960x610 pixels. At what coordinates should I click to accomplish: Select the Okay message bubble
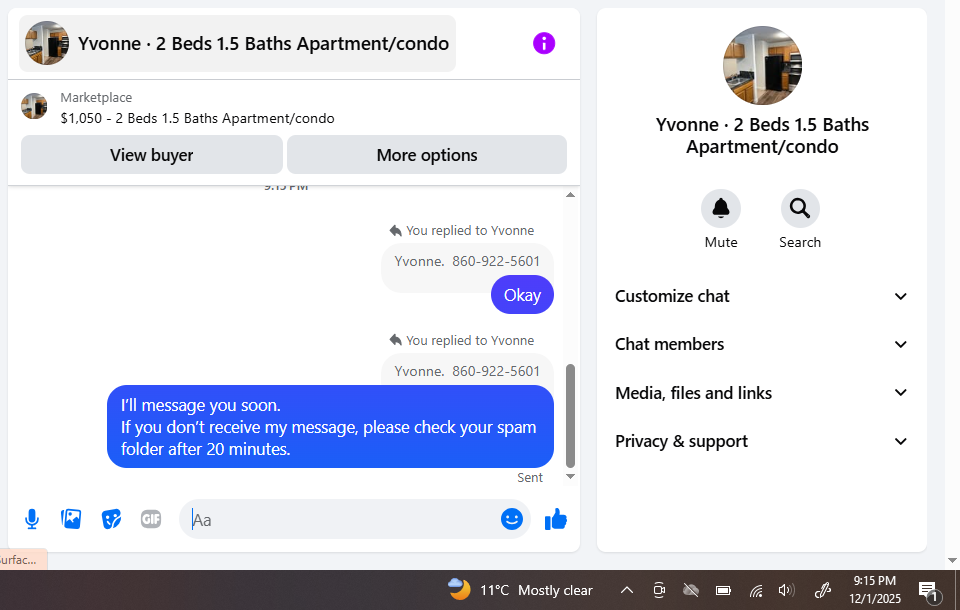pos(522,295)
